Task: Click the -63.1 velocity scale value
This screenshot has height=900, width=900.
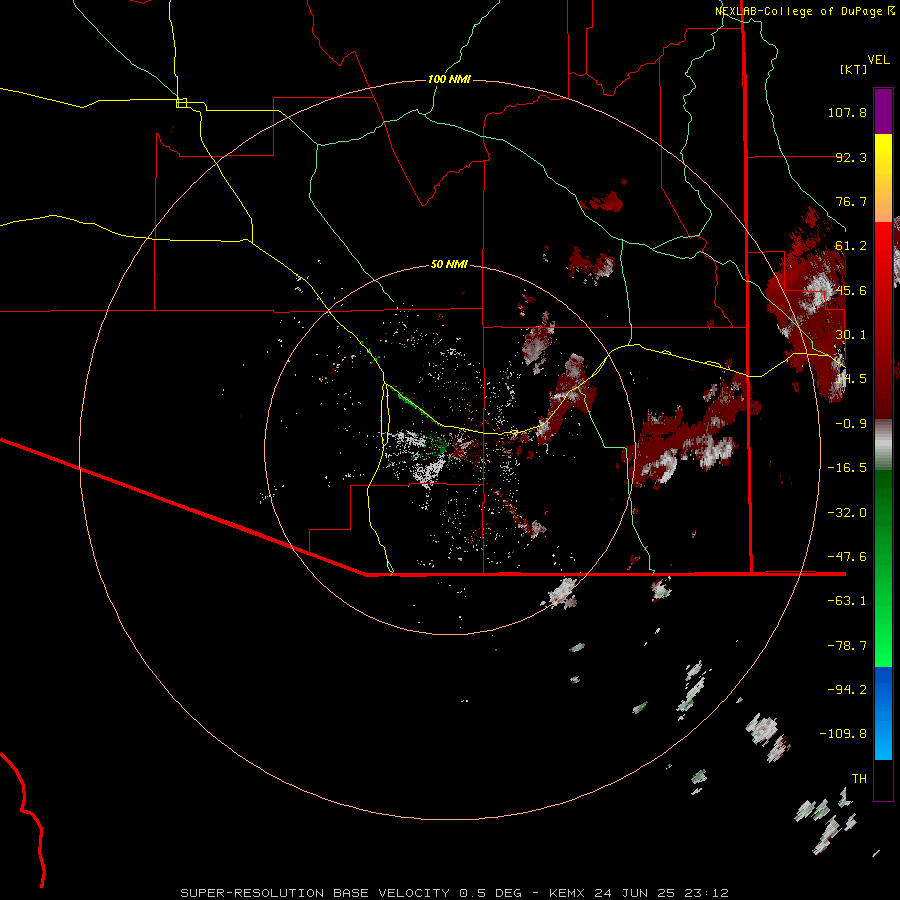Action: click(x=847, y=601)
